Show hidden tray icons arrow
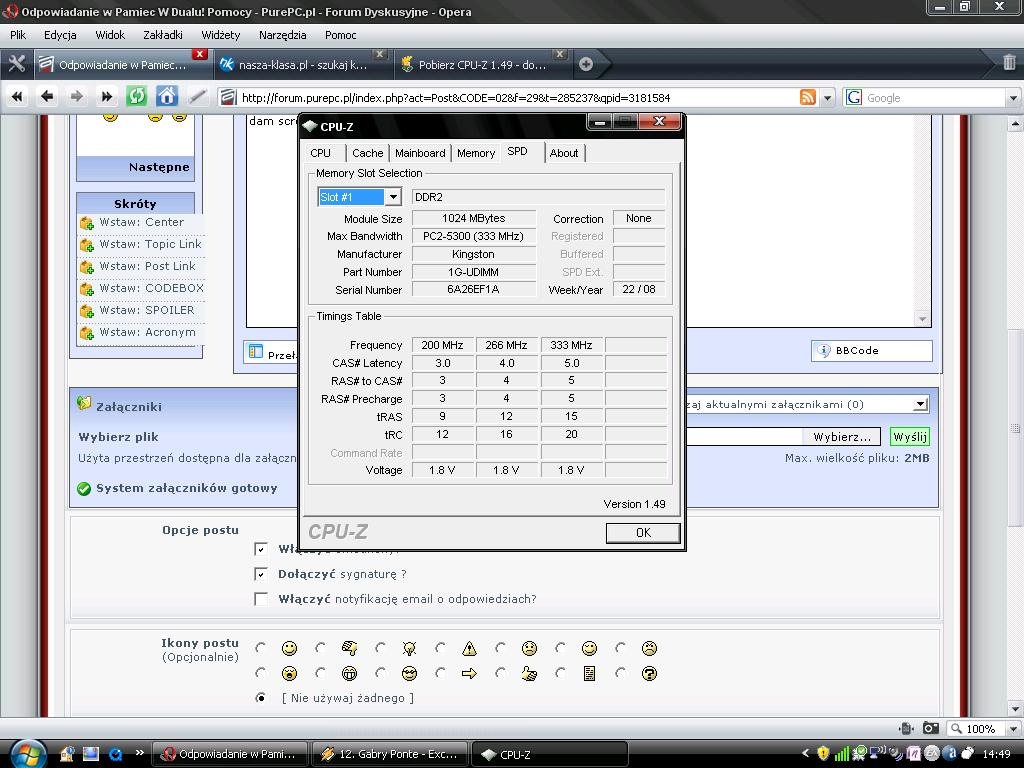Screen dimensions: 1024x768 pos(805,754)
